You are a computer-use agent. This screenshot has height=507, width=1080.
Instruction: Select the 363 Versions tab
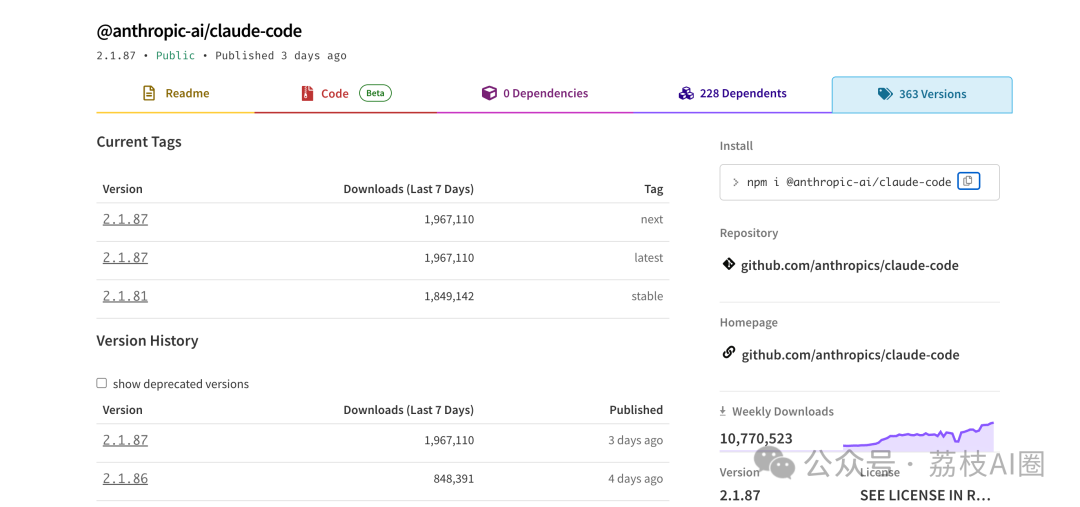coord(922,94)
